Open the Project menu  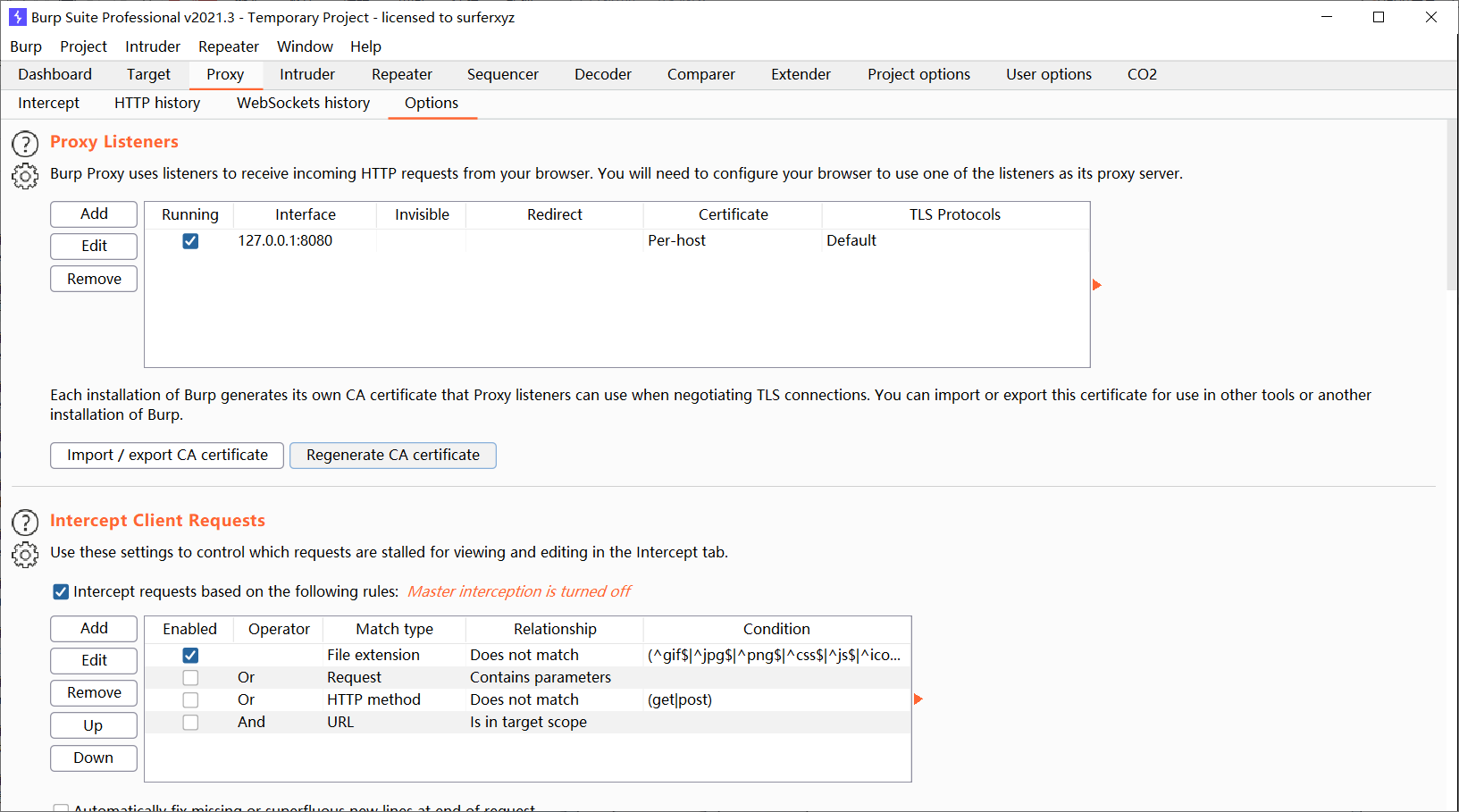[83, 46]
